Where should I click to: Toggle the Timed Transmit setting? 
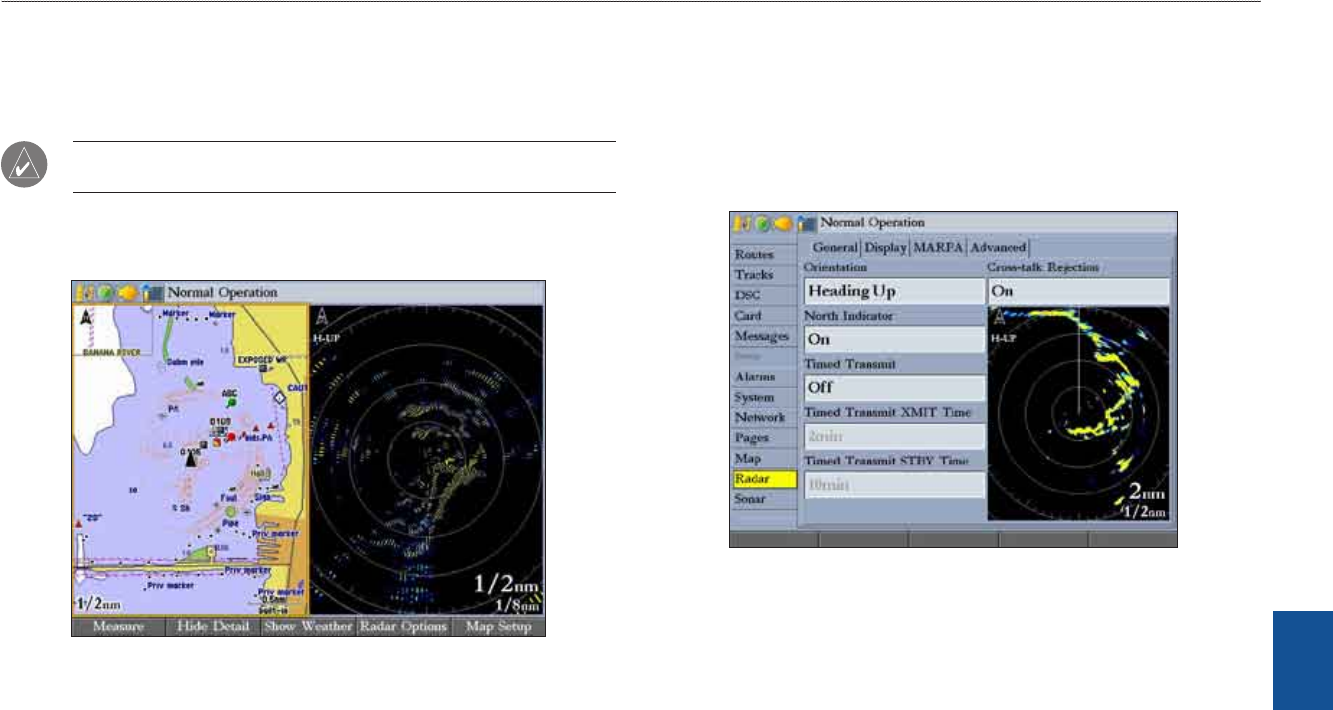(x=894, y=388)
